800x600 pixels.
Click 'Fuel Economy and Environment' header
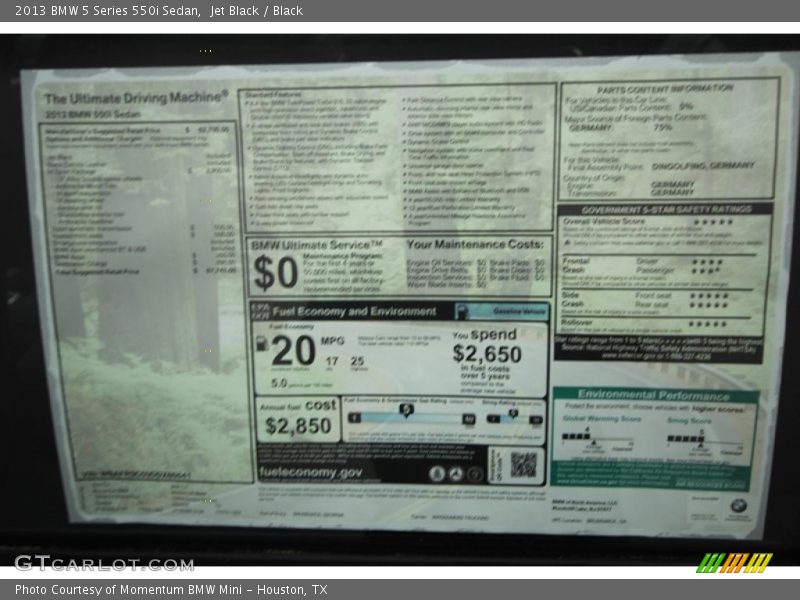tap(354, 311)
